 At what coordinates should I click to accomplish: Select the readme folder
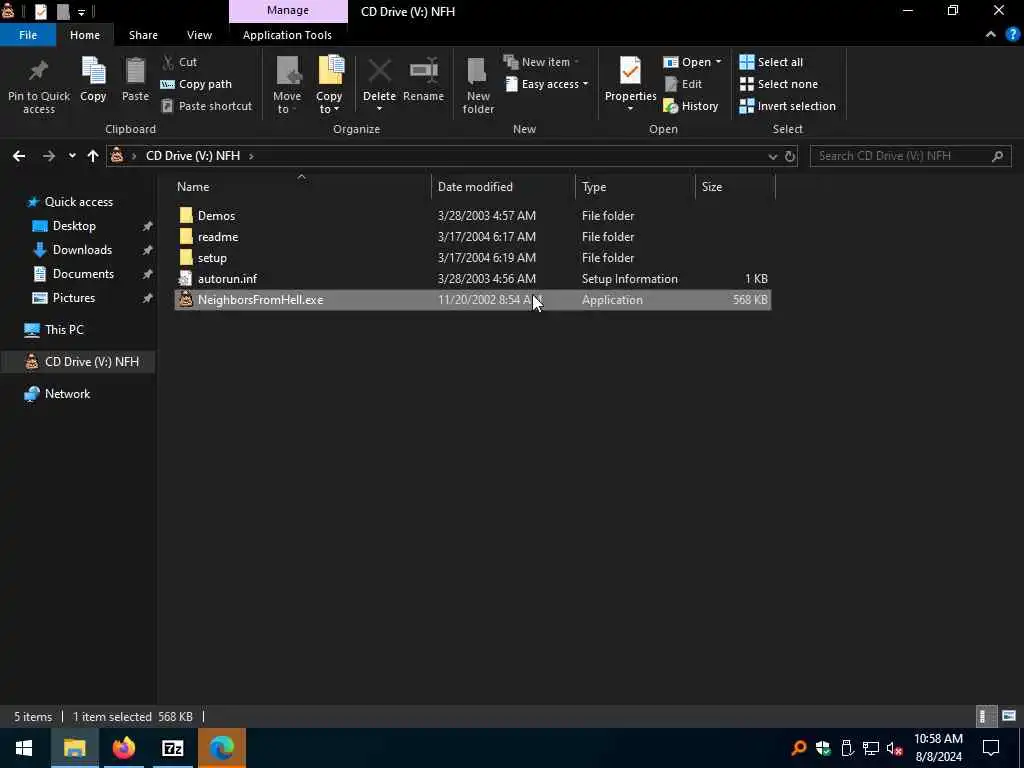click(x=472, y=236)
